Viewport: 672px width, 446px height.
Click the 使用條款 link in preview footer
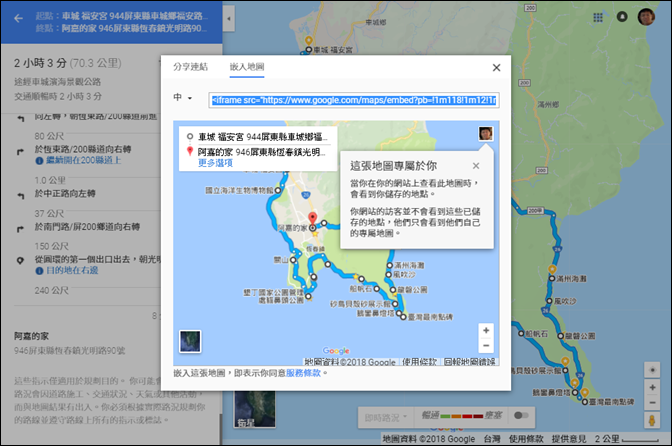(419, 362)
